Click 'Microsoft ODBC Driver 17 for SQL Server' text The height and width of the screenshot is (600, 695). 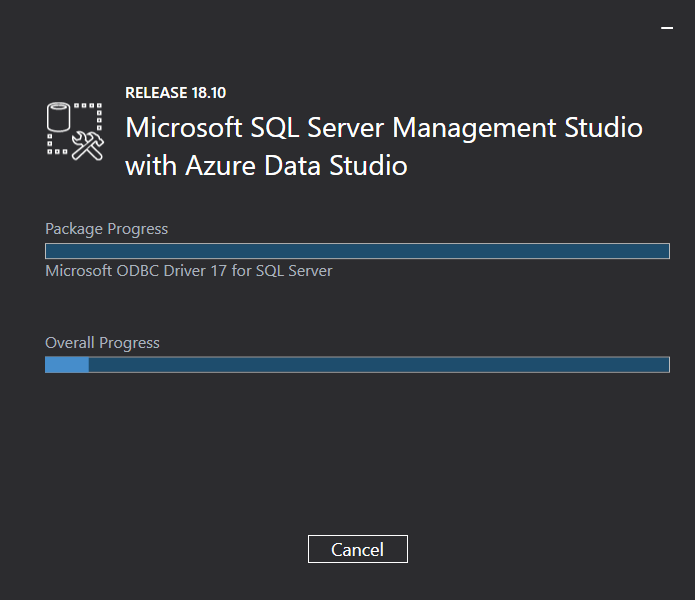click(x=189, y=271)
